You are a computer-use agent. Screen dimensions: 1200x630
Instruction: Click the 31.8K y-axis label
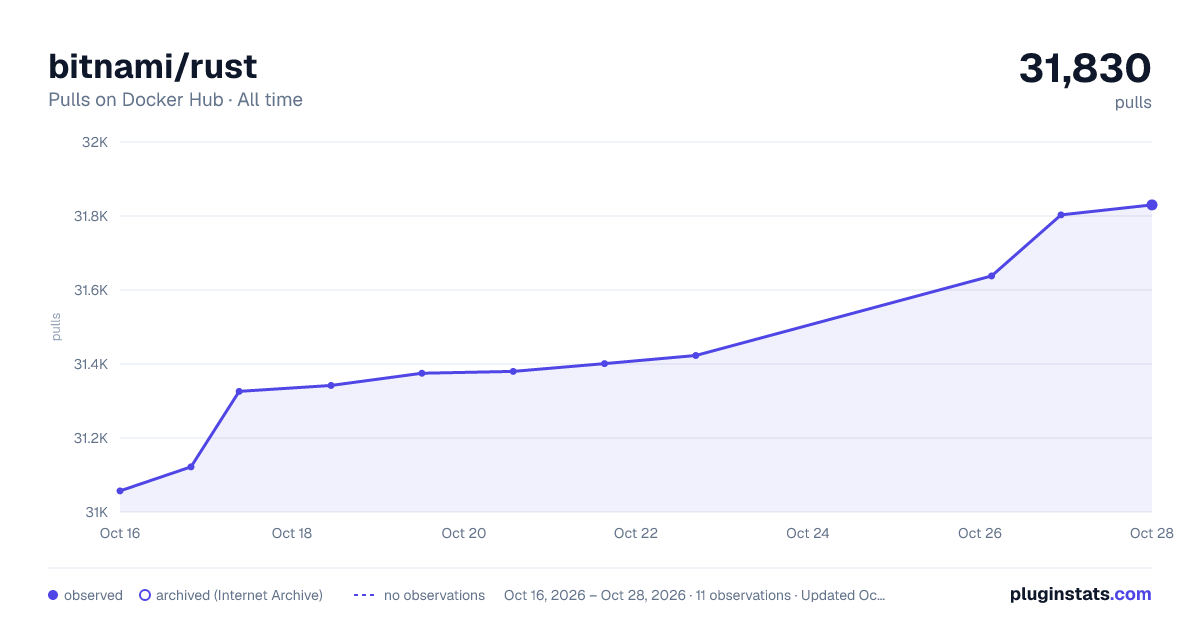pyautogui.click(x=90, y=216)
